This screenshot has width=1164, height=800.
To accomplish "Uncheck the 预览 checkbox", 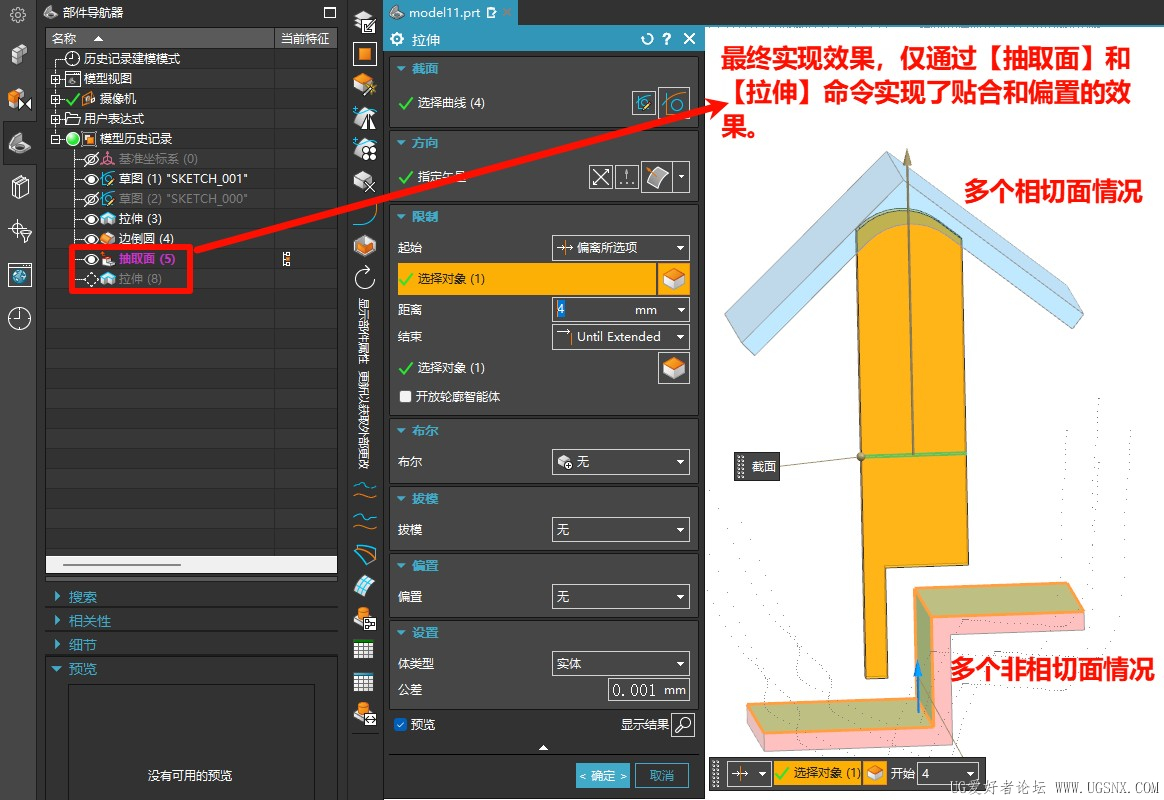I will coord(401,724).
